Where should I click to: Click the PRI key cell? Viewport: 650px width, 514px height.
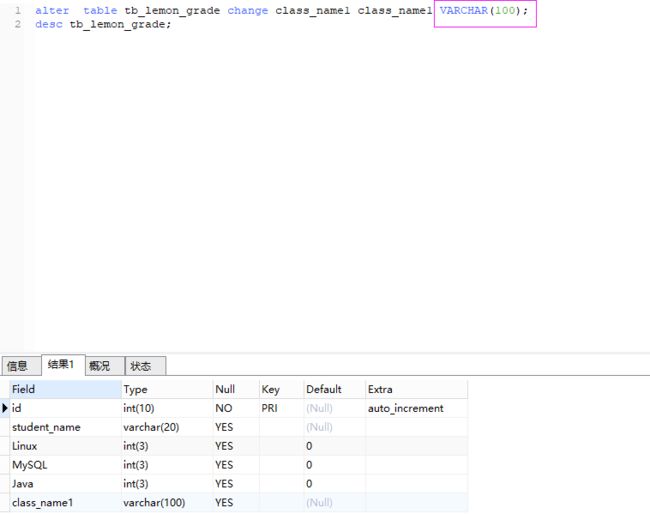(281, 408)
